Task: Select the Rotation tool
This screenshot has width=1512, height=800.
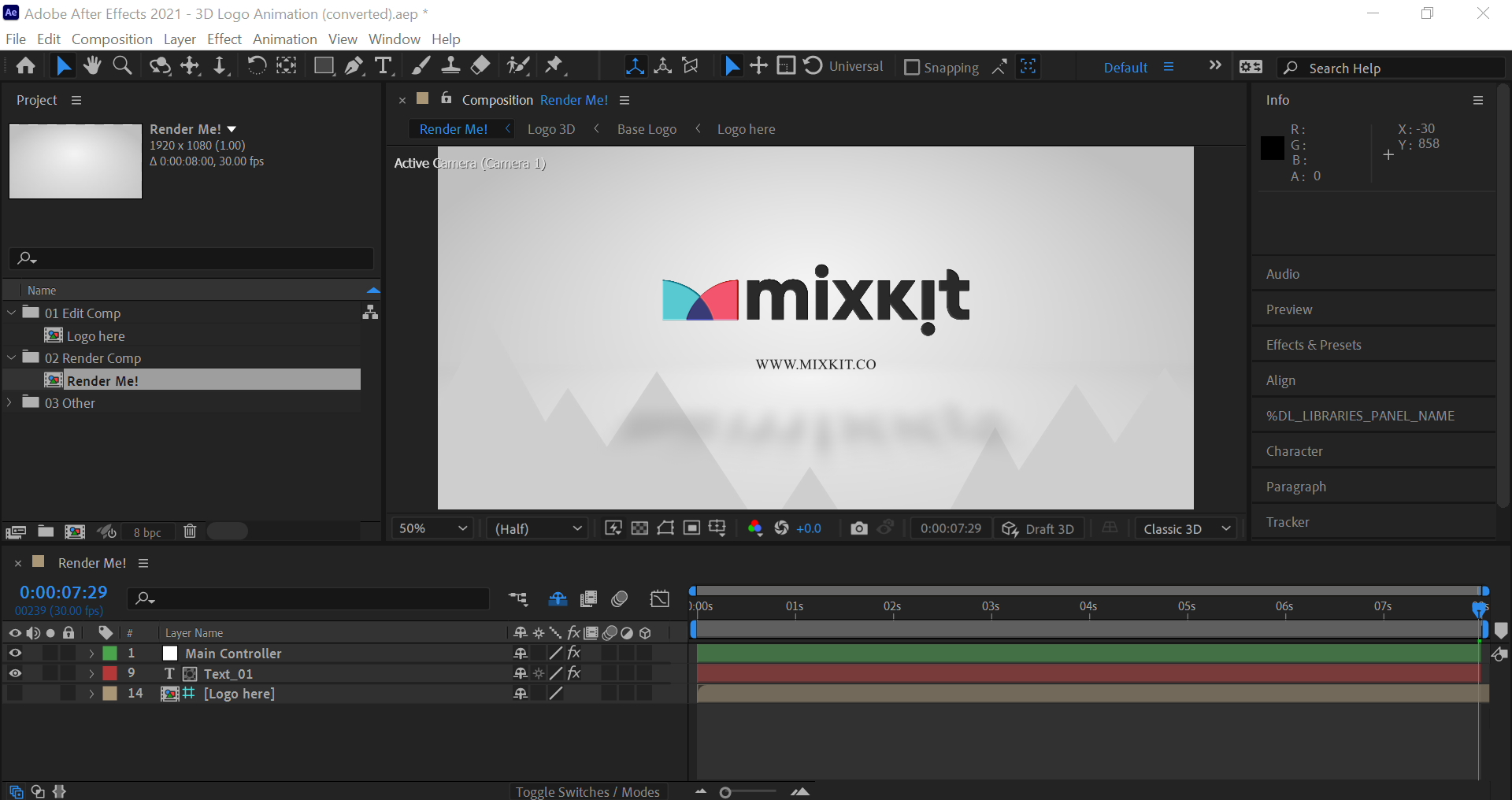Action: [257, 66]
